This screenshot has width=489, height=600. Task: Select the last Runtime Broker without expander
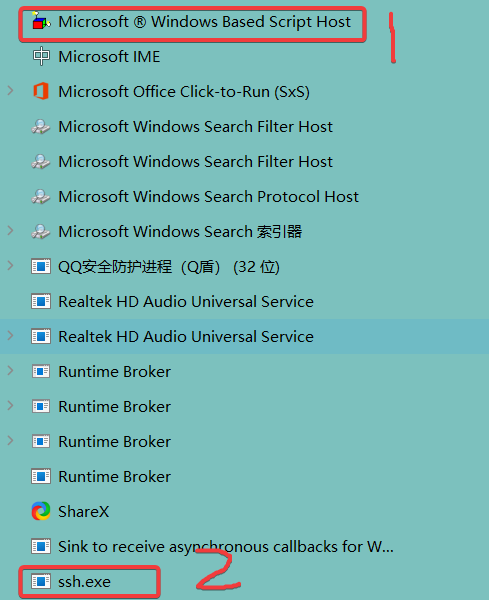(x=244, y=476)
